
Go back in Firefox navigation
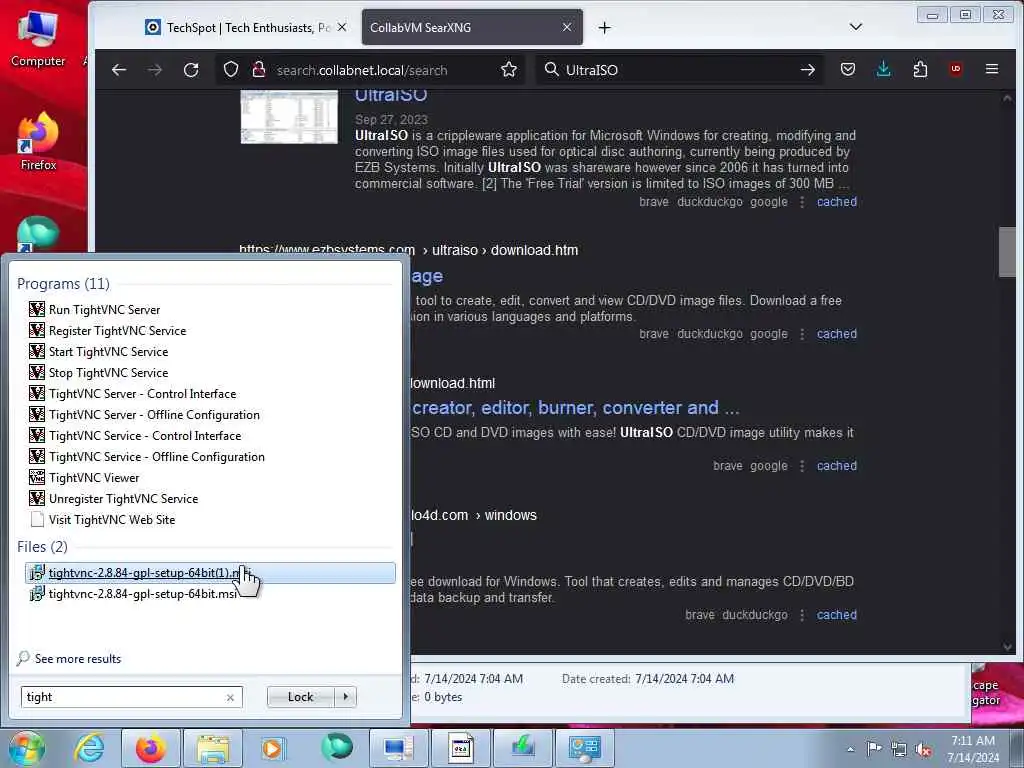119,70
